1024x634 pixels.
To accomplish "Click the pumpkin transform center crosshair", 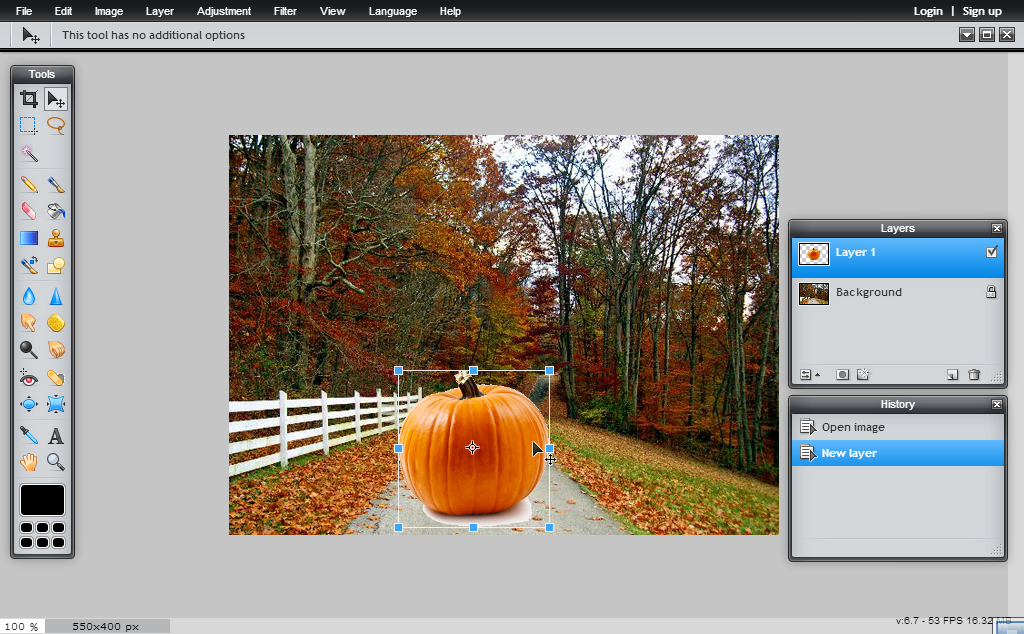I will 472,448.
